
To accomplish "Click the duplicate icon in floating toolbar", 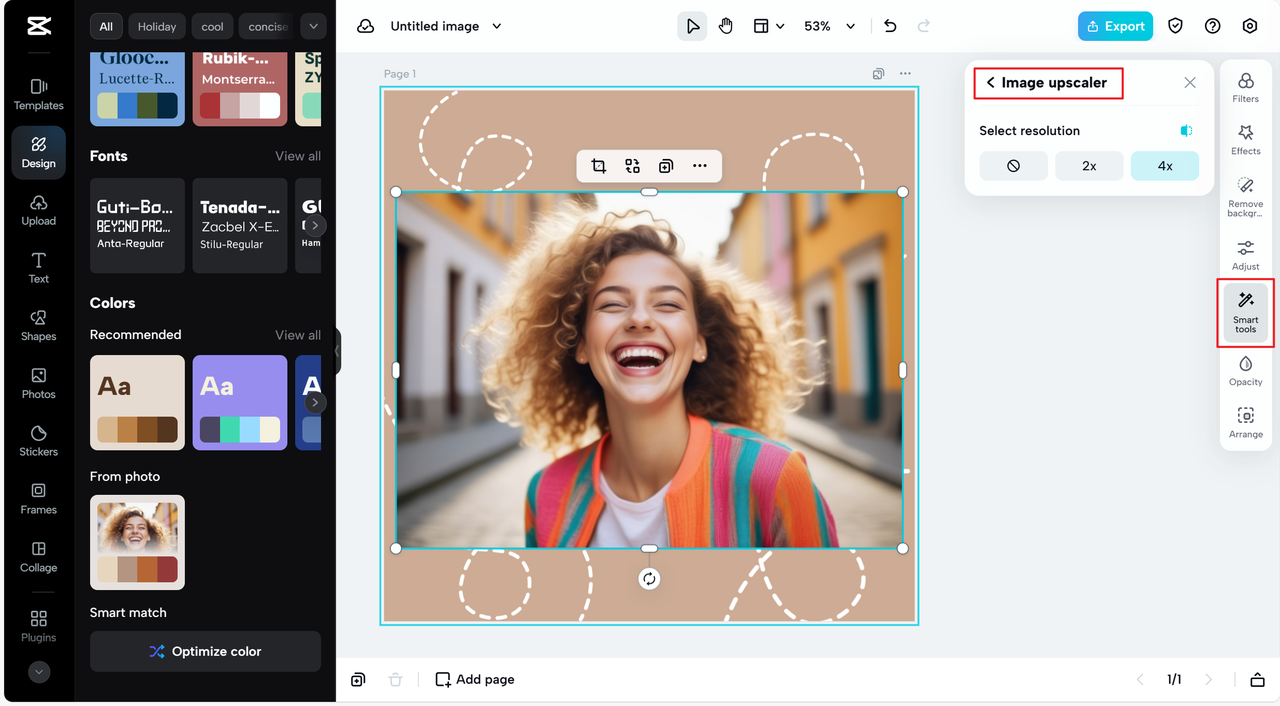I will click(x=666, y=166).
